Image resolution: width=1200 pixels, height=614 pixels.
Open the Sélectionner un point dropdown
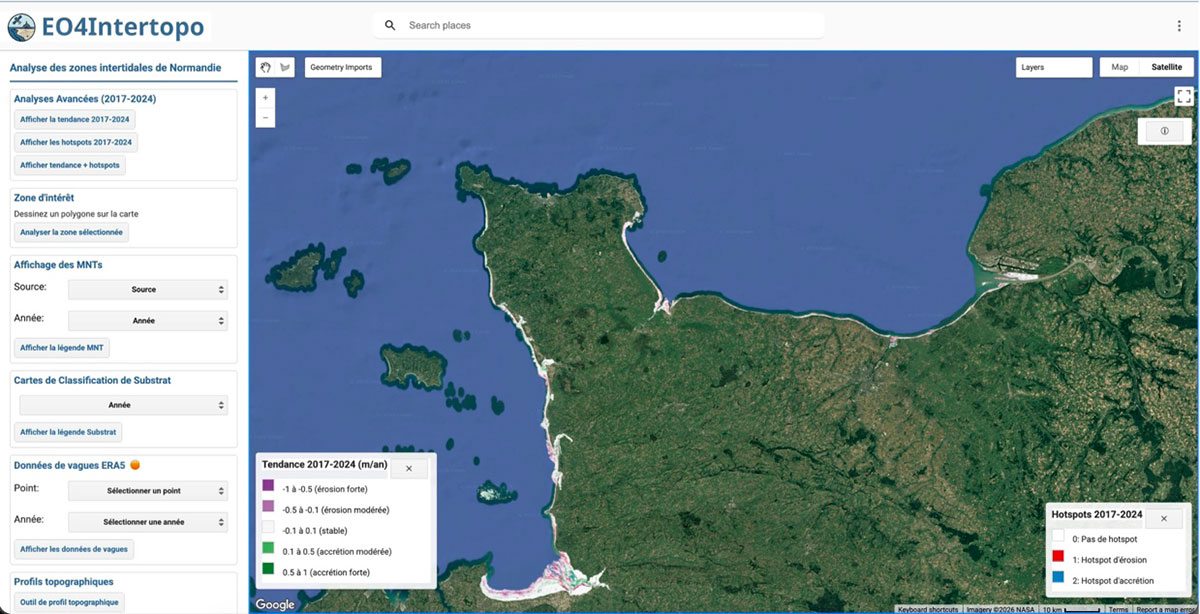point(148,491)
